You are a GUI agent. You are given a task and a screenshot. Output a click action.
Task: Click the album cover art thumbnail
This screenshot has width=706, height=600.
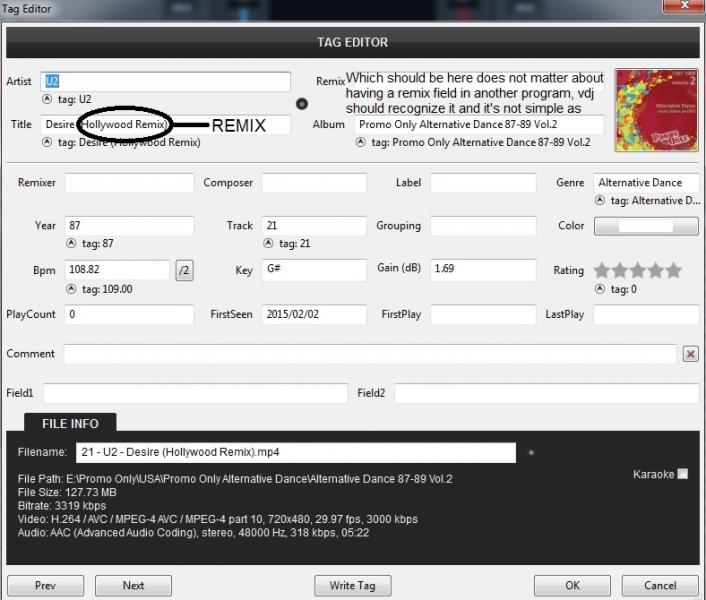pos(656,110)
